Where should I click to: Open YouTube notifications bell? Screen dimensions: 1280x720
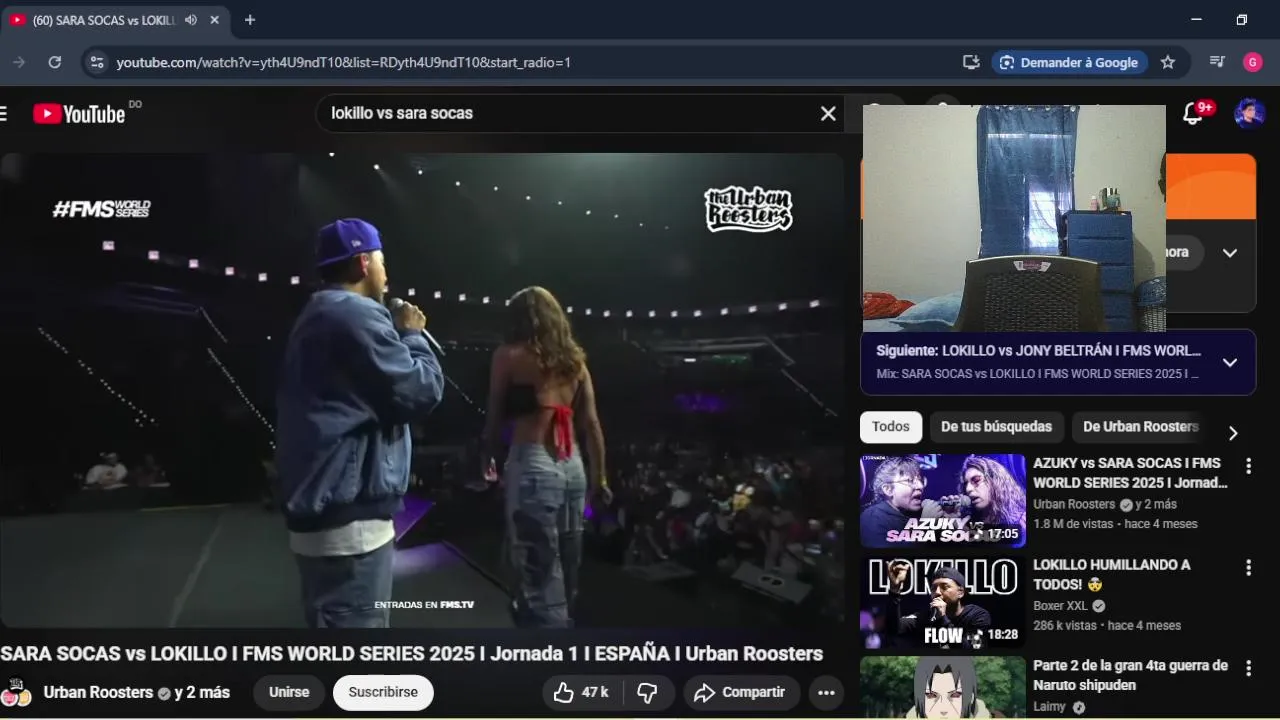pyautogui.click(x=1193, y=114)
